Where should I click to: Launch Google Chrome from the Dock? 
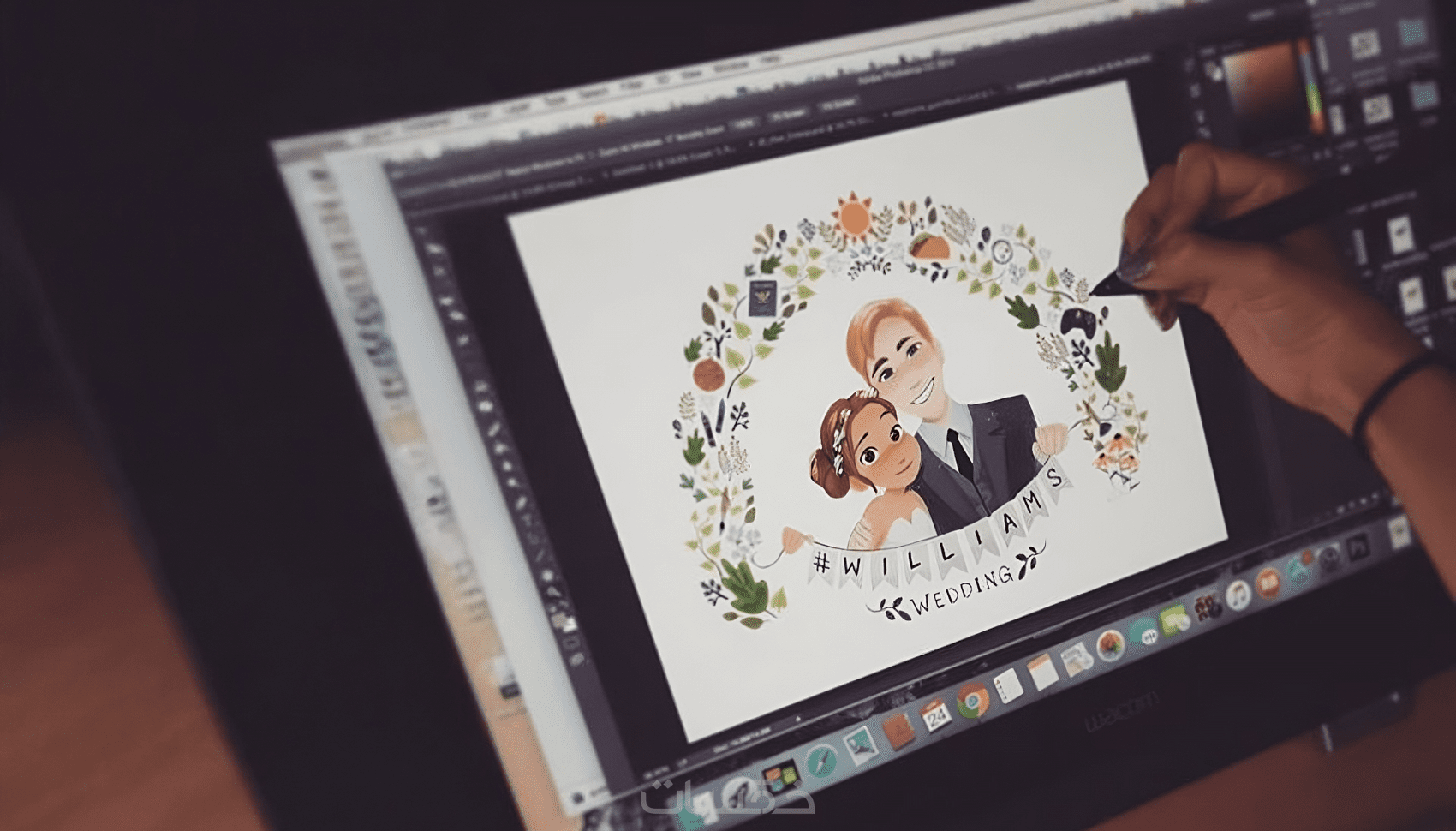(x=972, y=702)
